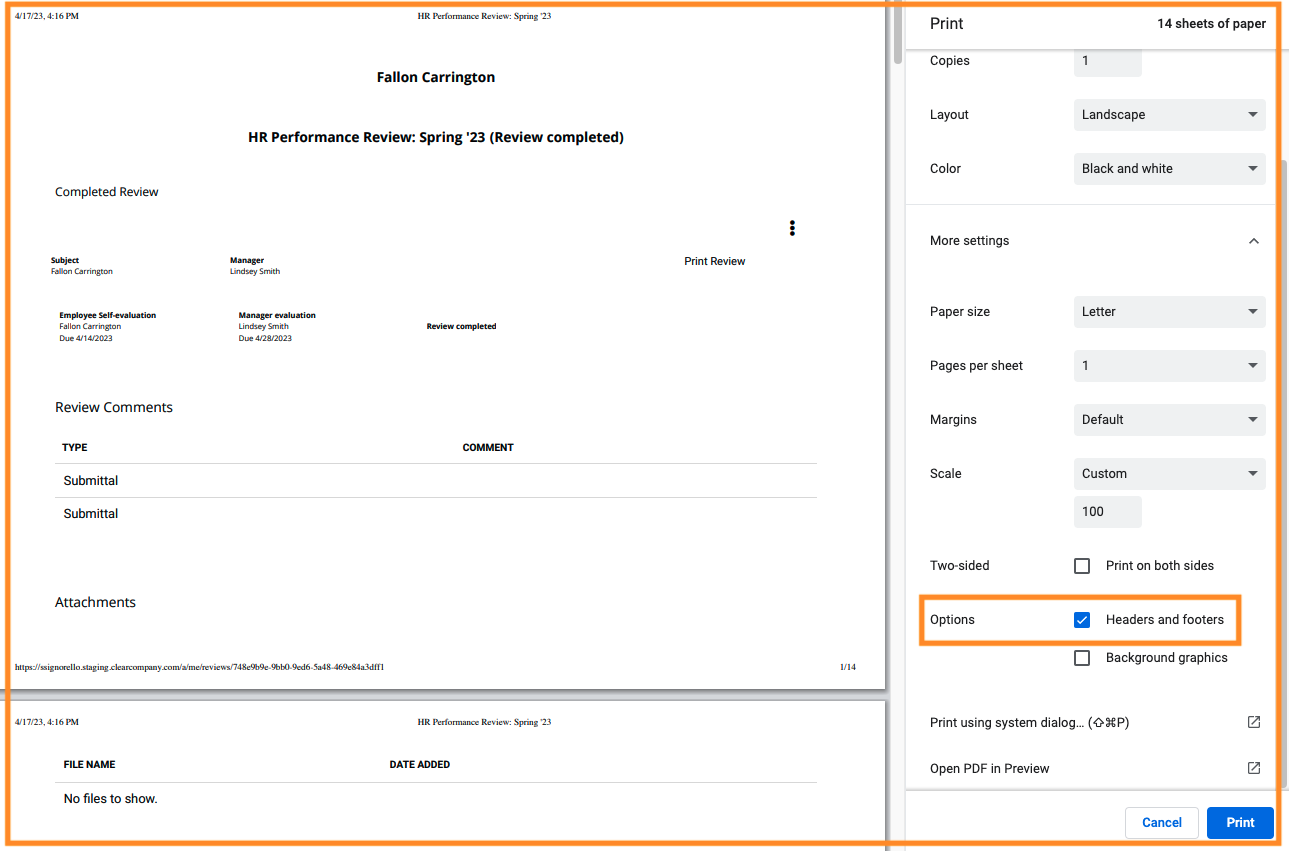The width and height of the screenshot is (1289, 851).
Task: Click the Attachments heading
Action: 95,602
